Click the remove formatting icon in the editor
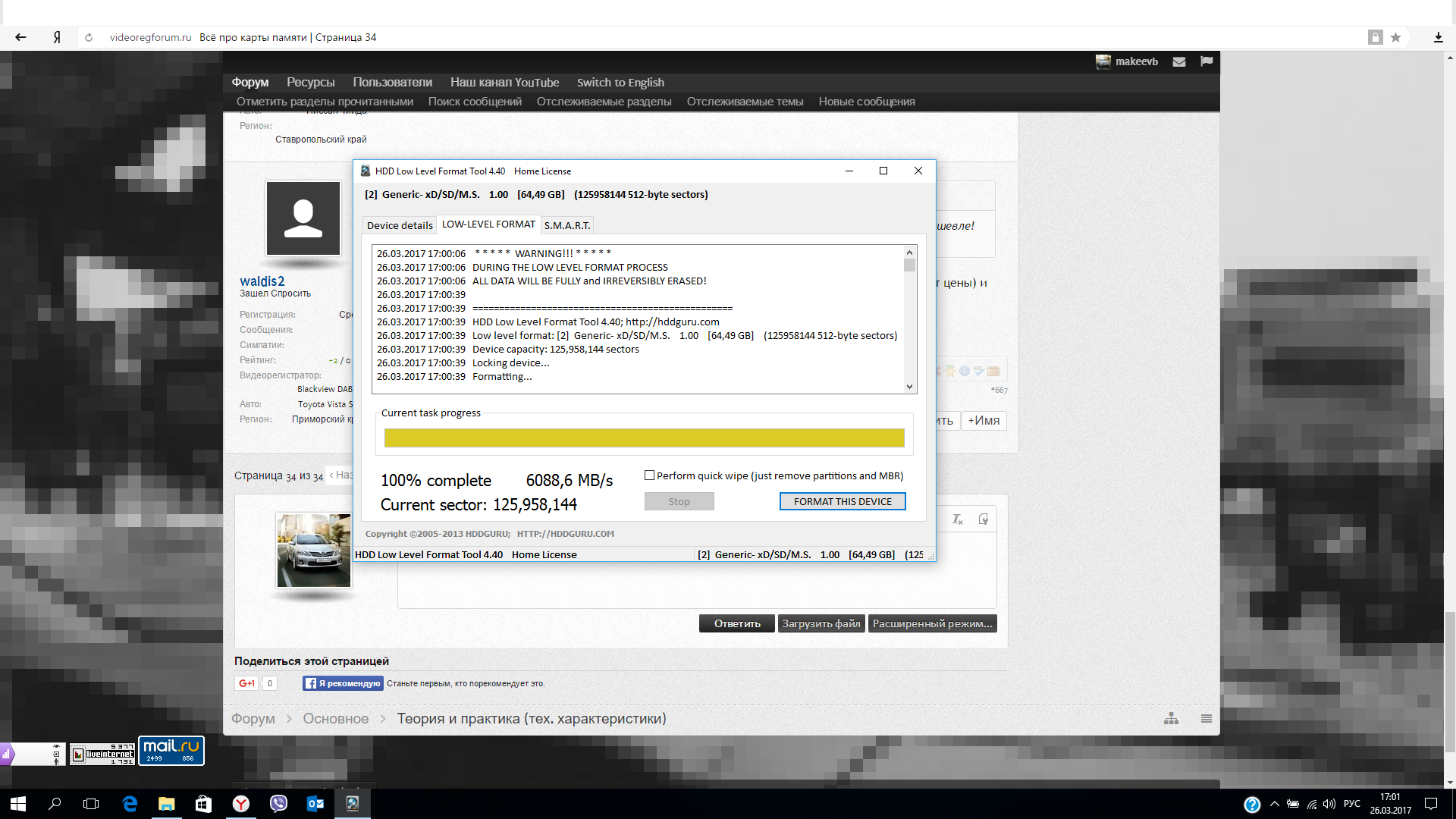This screenshot has width=1456, height=819. [x=957, y=519]
